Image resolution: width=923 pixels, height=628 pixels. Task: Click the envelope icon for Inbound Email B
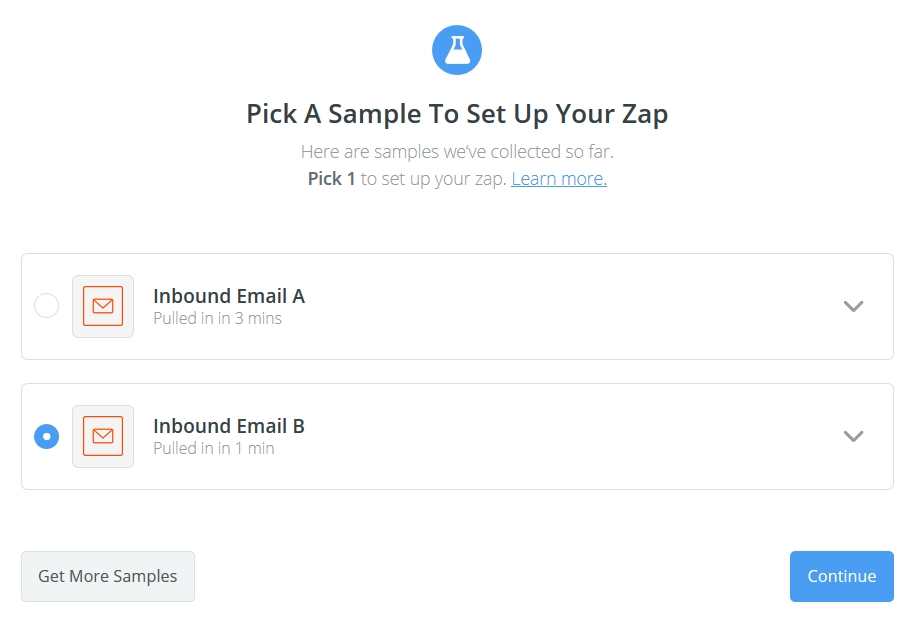pyautogui.click(x=103, y=436)
